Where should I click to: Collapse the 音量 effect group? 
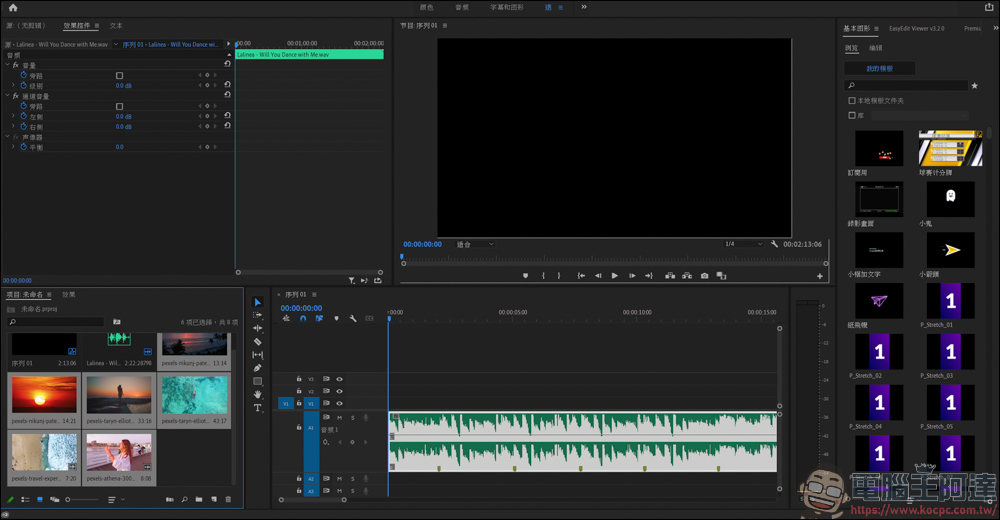(x=8, y=65)
